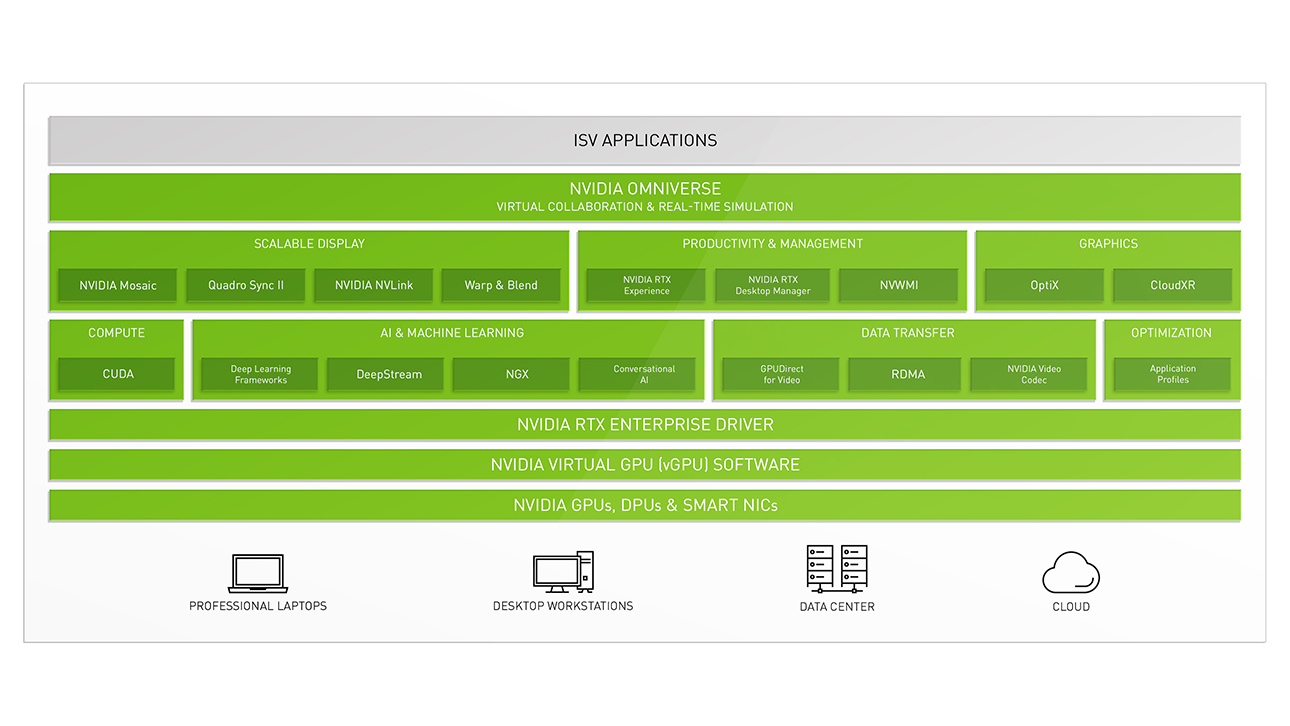Click the NVWMI box
Viewport: 1290px width, 726px height.
click(x=899, y=285)
